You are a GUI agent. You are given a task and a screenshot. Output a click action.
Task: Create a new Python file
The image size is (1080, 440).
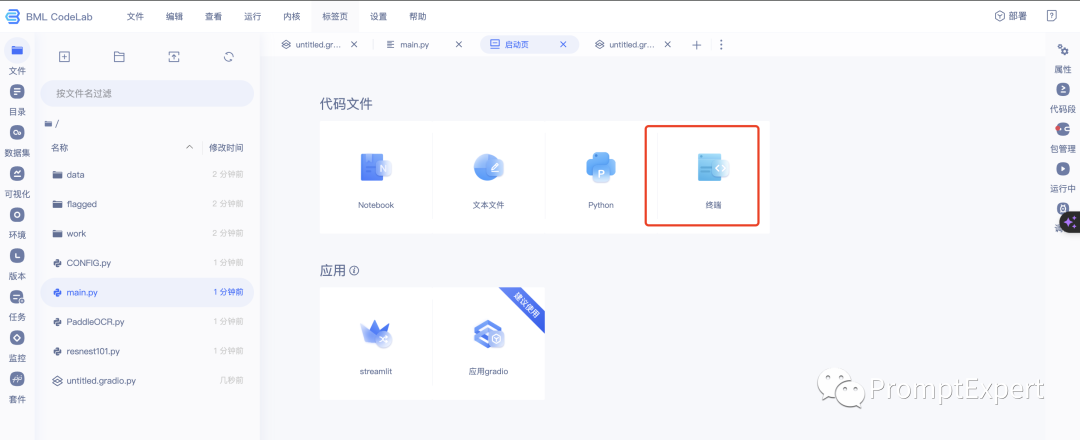coord(601,177)
